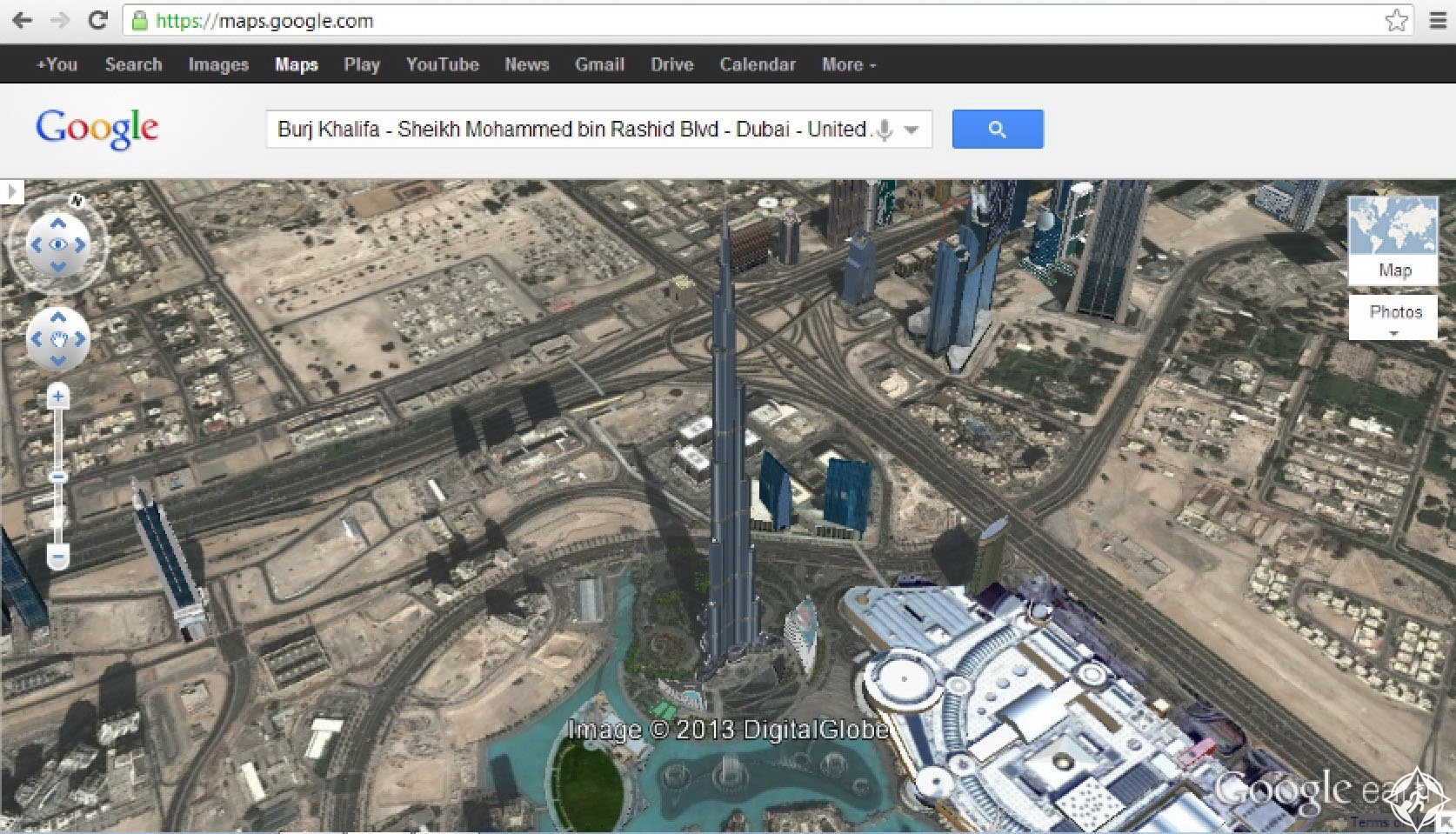
Task: Click the Google logo
Action: (97, 129)
